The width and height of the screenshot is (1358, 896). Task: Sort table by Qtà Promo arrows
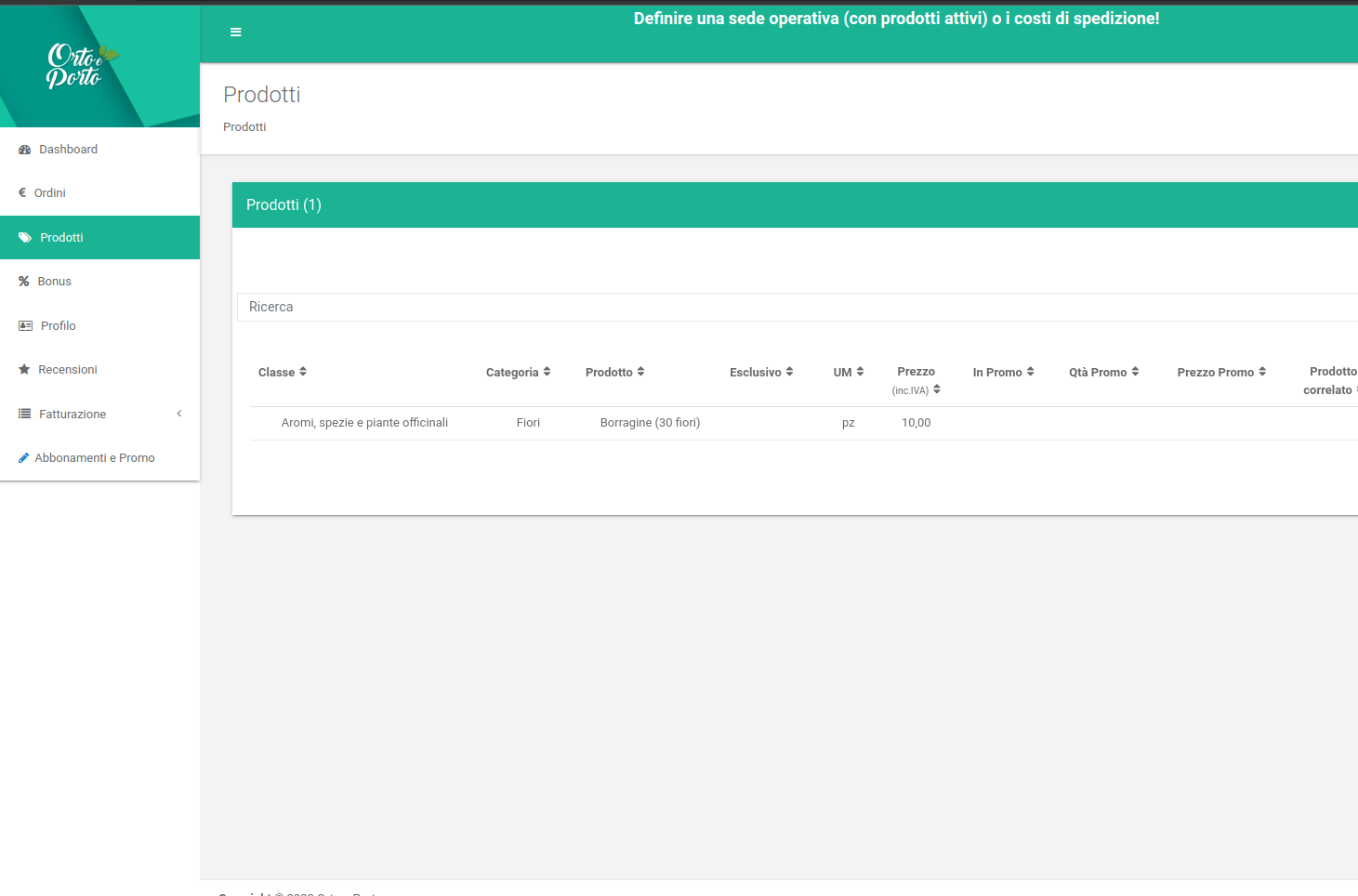pos(1136,372)
